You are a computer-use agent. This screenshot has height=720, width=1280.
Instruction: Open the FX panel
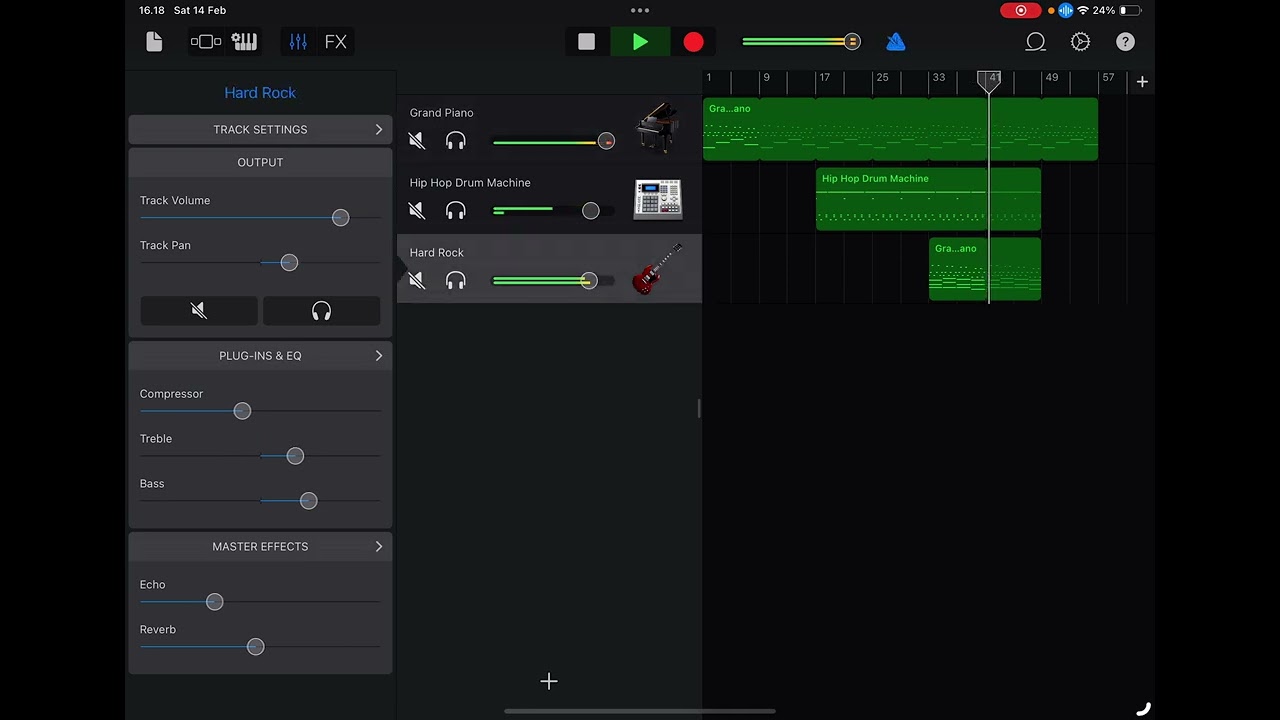(x=336, y=42)
